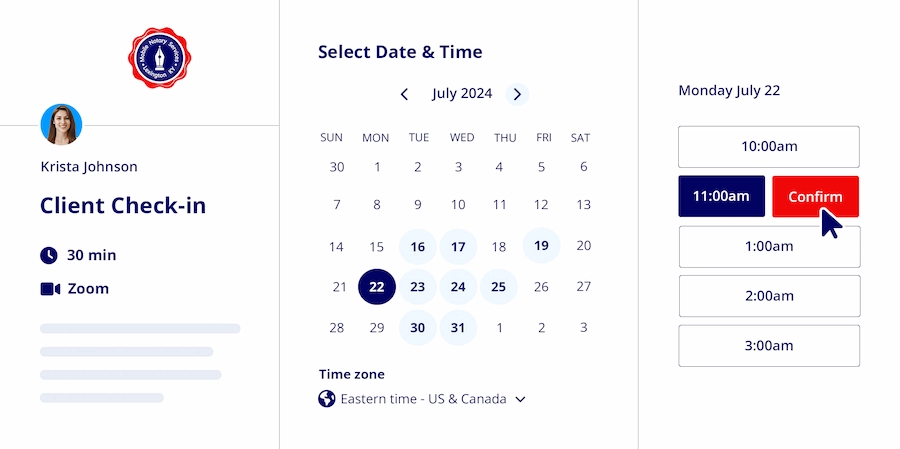
Task: Click Krista Johnson's profile photo
Action: (x=61, y=124)
